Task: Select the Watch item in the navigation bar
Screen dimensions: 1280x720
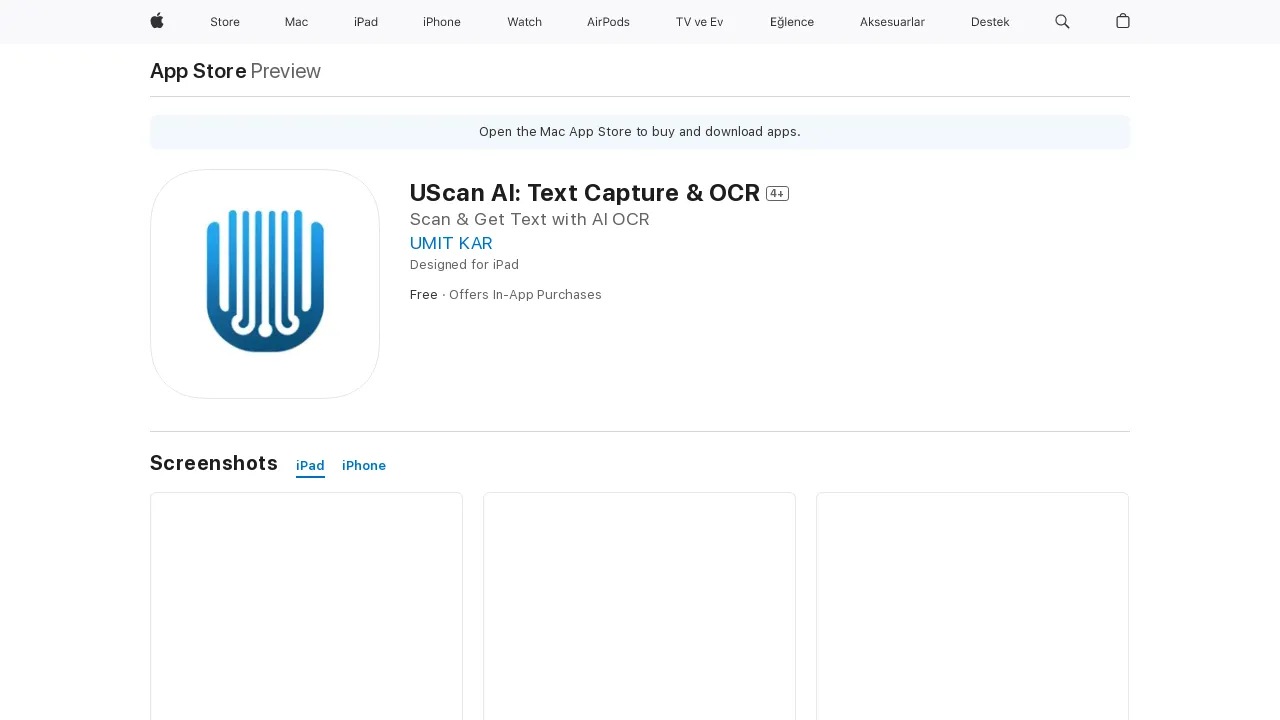Action: click(x=524, y=22)
